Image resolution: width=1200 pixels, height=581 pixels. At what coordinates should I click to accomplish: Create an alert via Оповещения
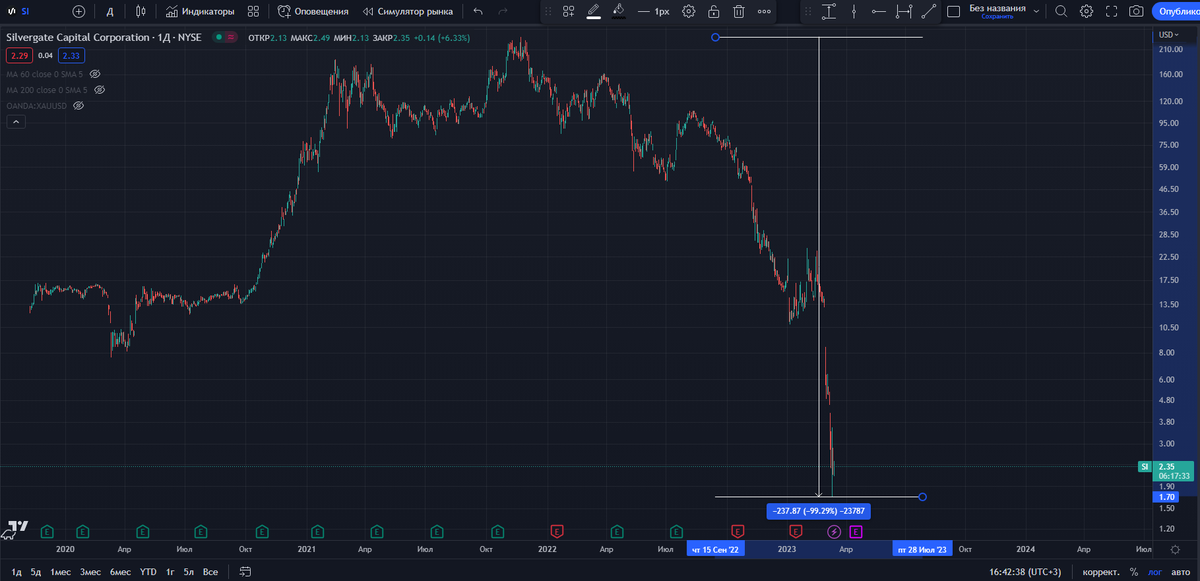point(314,11)
